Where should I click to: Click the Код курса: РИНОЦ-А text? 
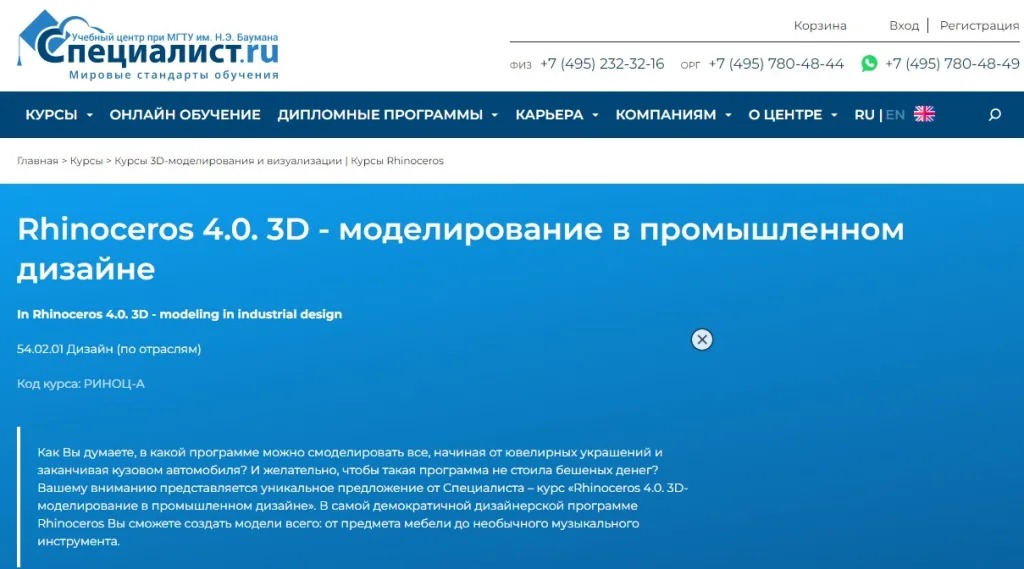(81, 383)
